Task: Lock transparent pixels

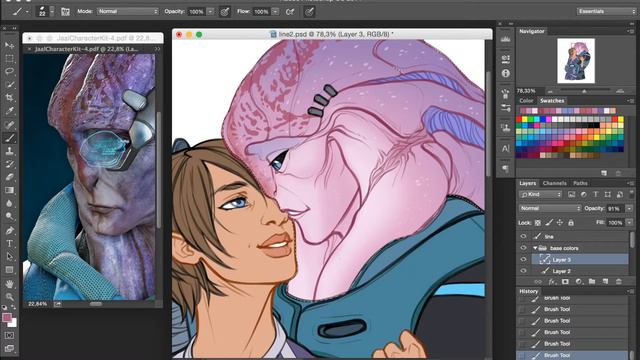Action: click(x=538, y=223)
